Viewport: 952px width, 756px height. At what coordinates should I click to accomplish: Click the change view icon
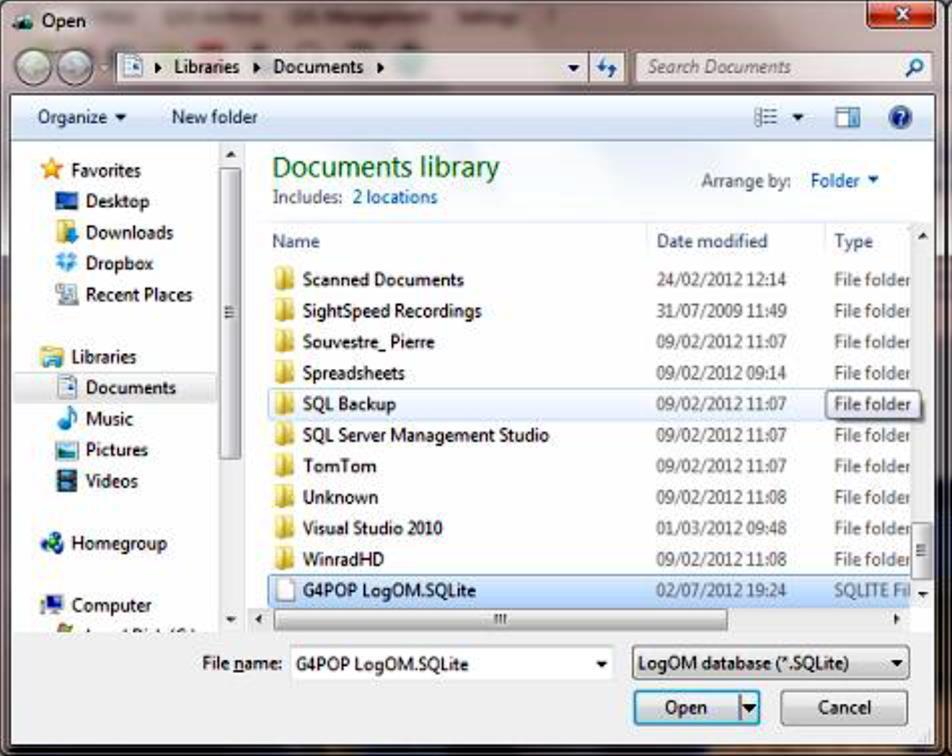click(x=766, y=117)
